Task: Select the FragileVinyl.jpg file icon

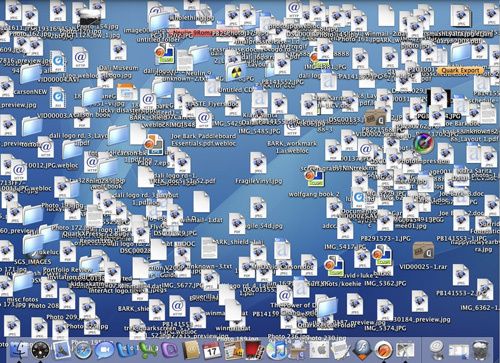Action: click(x=258, y=162)
